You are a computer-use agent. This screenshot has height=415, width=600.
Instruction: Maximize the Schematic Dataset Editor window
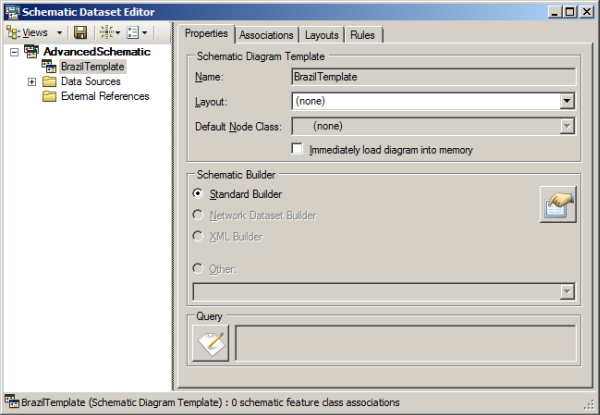point(570,12)
